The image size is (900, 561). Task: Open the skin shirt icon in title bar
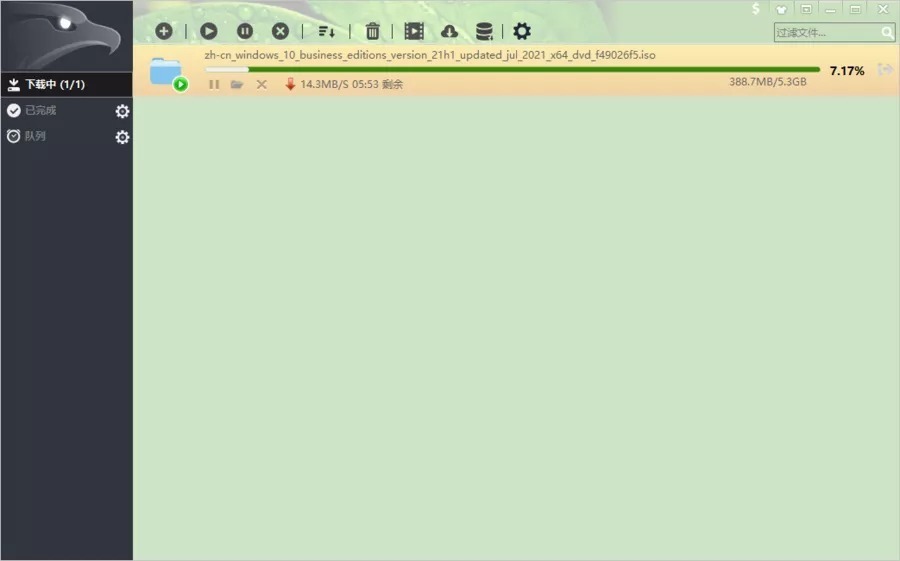781,9
